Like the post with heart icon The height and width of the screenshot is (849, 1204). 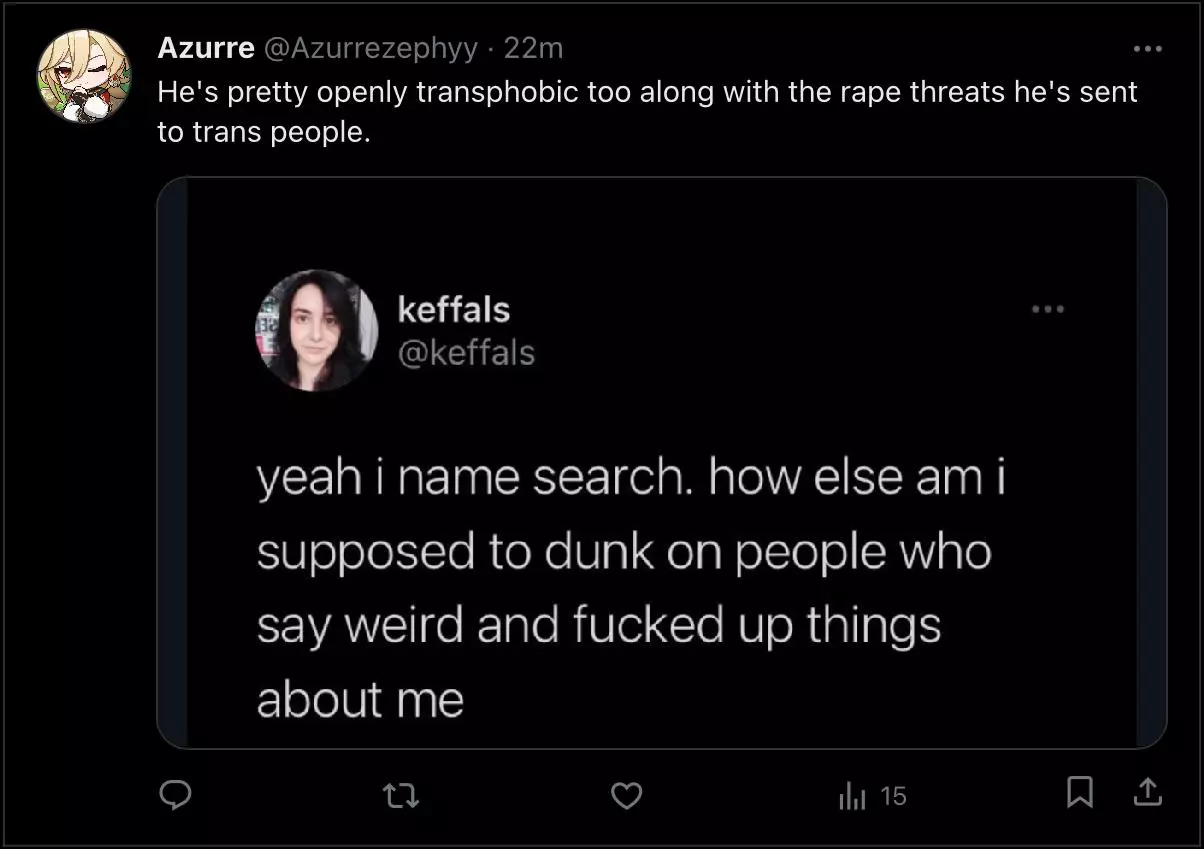[x=626, y=796]
